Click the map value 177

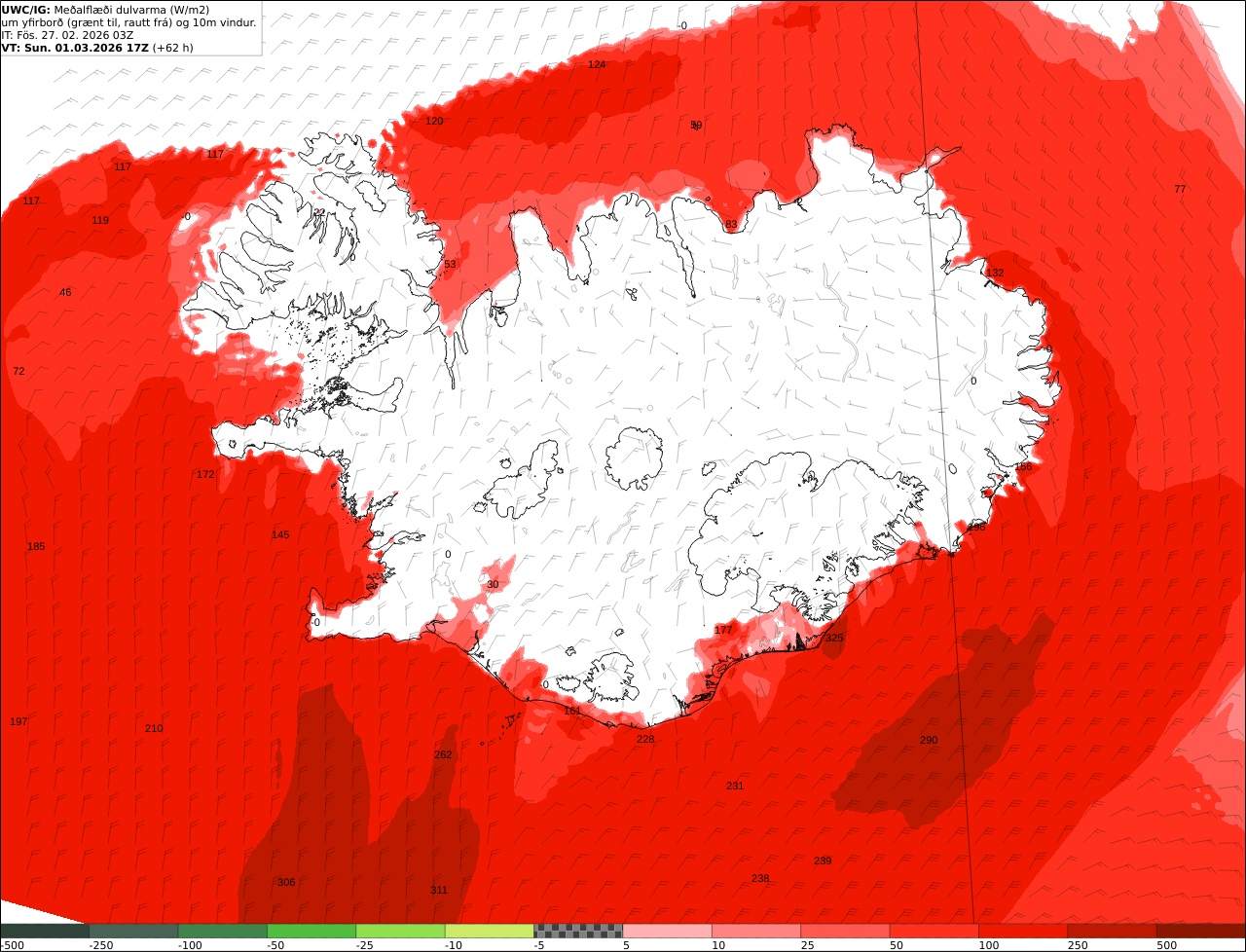[723, 630]
